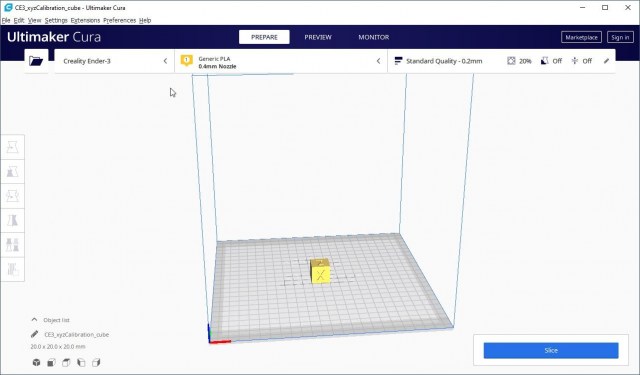Image resolution: width=640 pixels, height=375 pixels.
Task: Open the Extensions menu
Action: point(85,20)
